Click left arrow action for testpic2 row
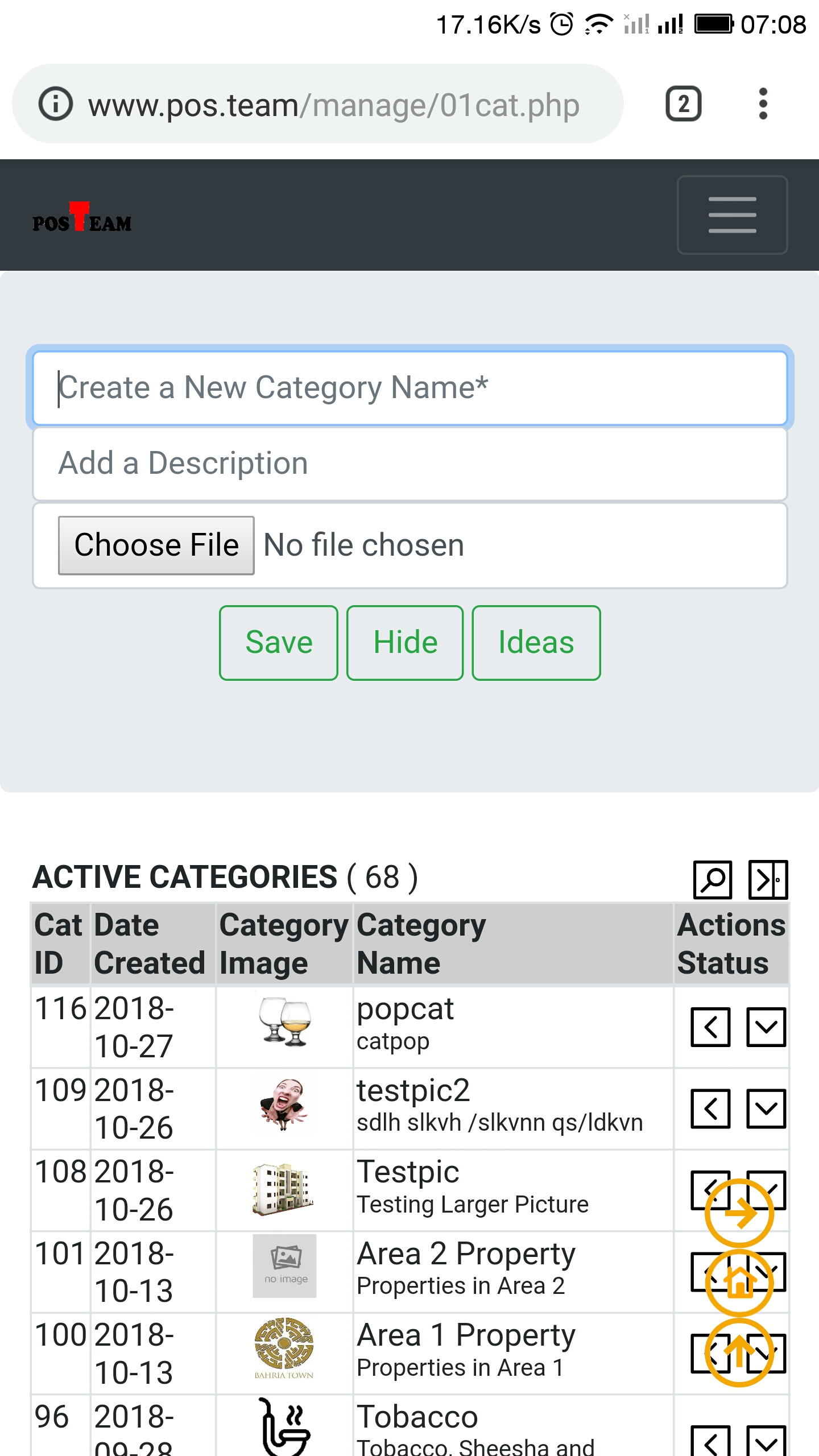 710,1108
